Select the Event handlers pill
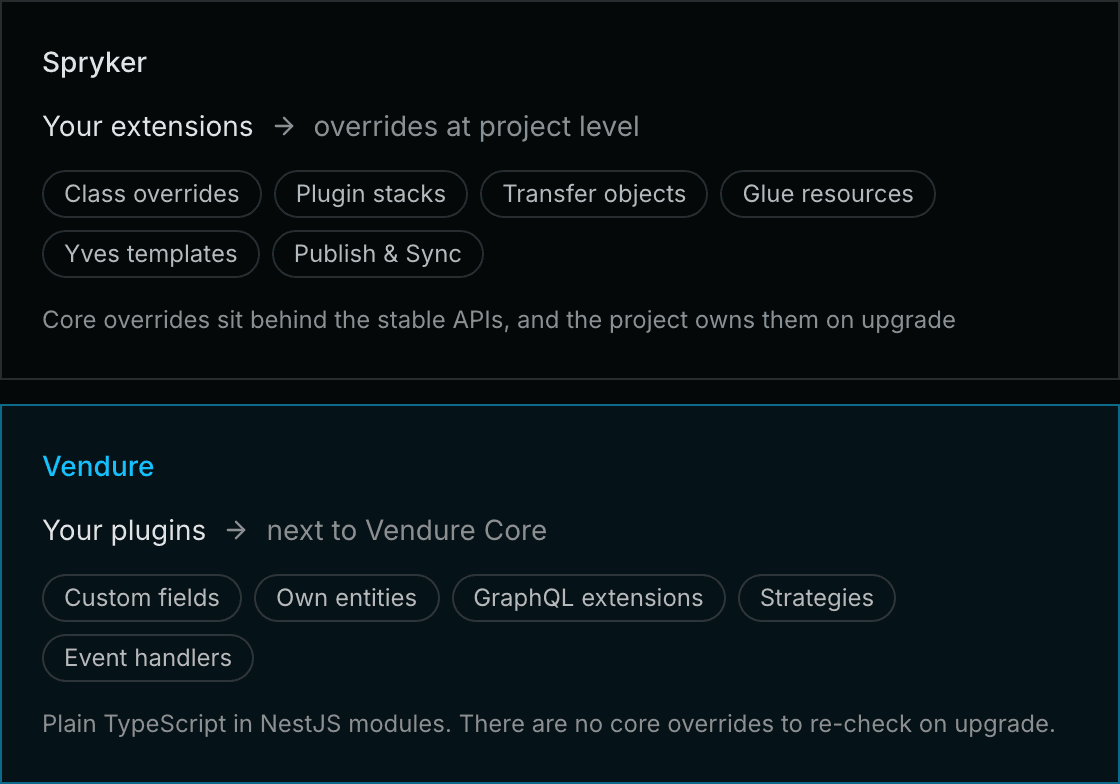 click(x=148, y=658)
